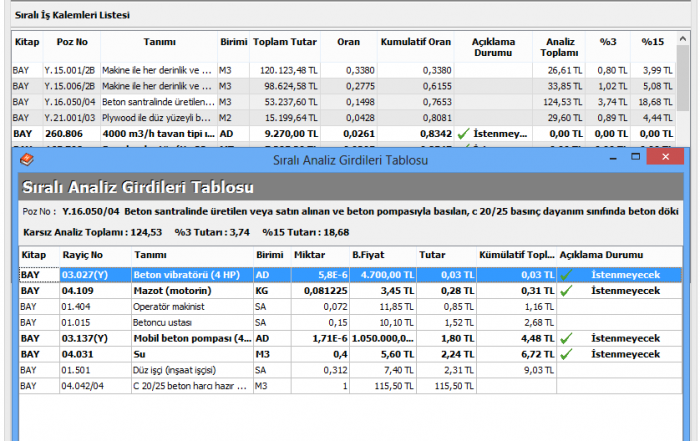The image size is (700, 441).
Task: Click green checkmark on Beton vibratörü row
Action: (566, 274)
